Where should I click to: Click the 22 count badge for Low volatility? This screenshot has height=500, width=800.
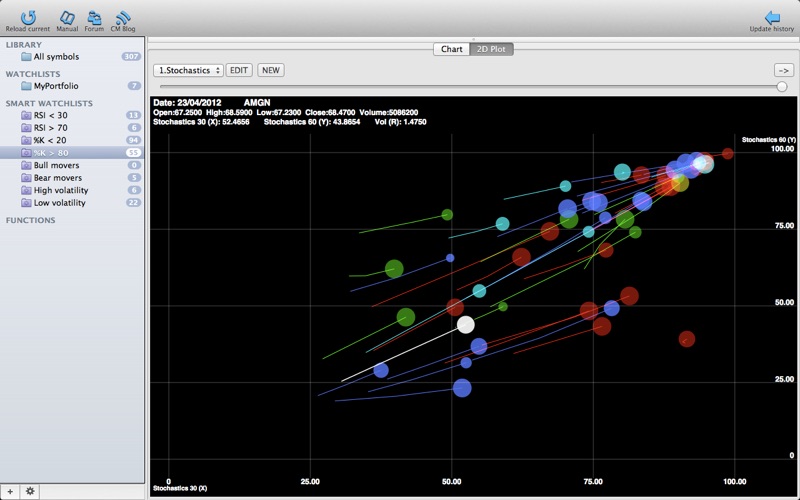tap(133, 203)
